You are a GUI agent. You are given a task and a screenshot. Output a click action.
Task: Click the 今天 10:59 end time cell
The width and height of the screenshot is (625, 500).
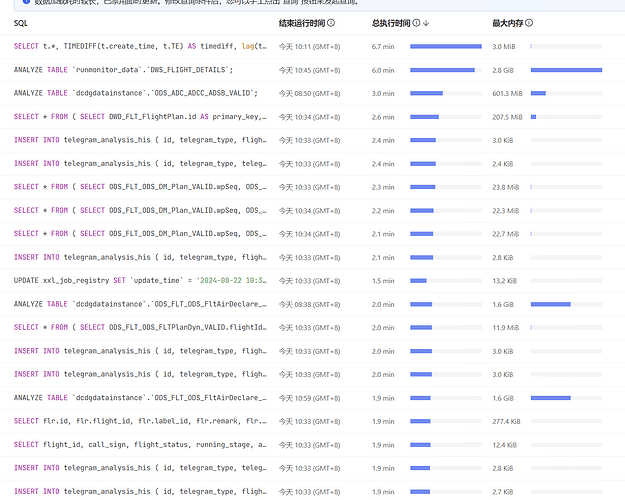[x=309, y=397]
